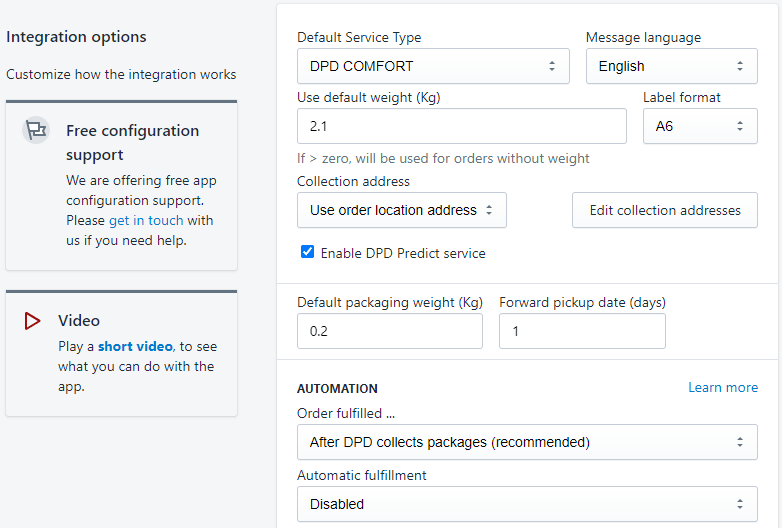Click the 'Order fulfilled ...' label

(346, 413)
